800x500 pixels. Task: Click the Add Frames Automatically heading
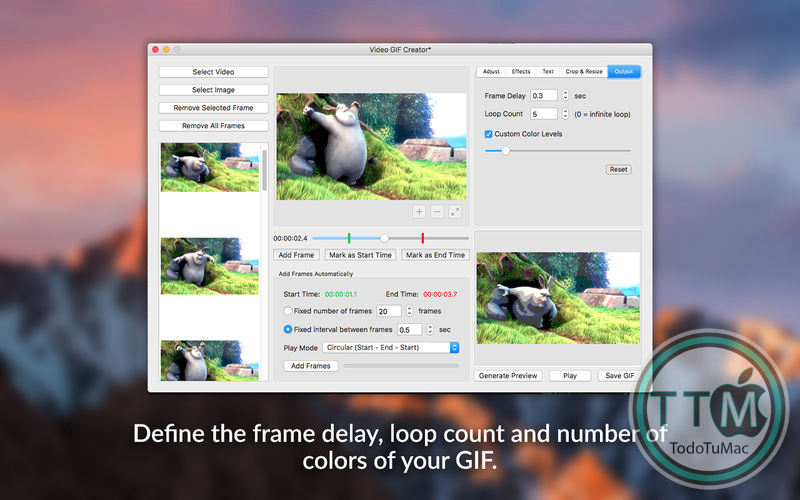pos(316,274)
